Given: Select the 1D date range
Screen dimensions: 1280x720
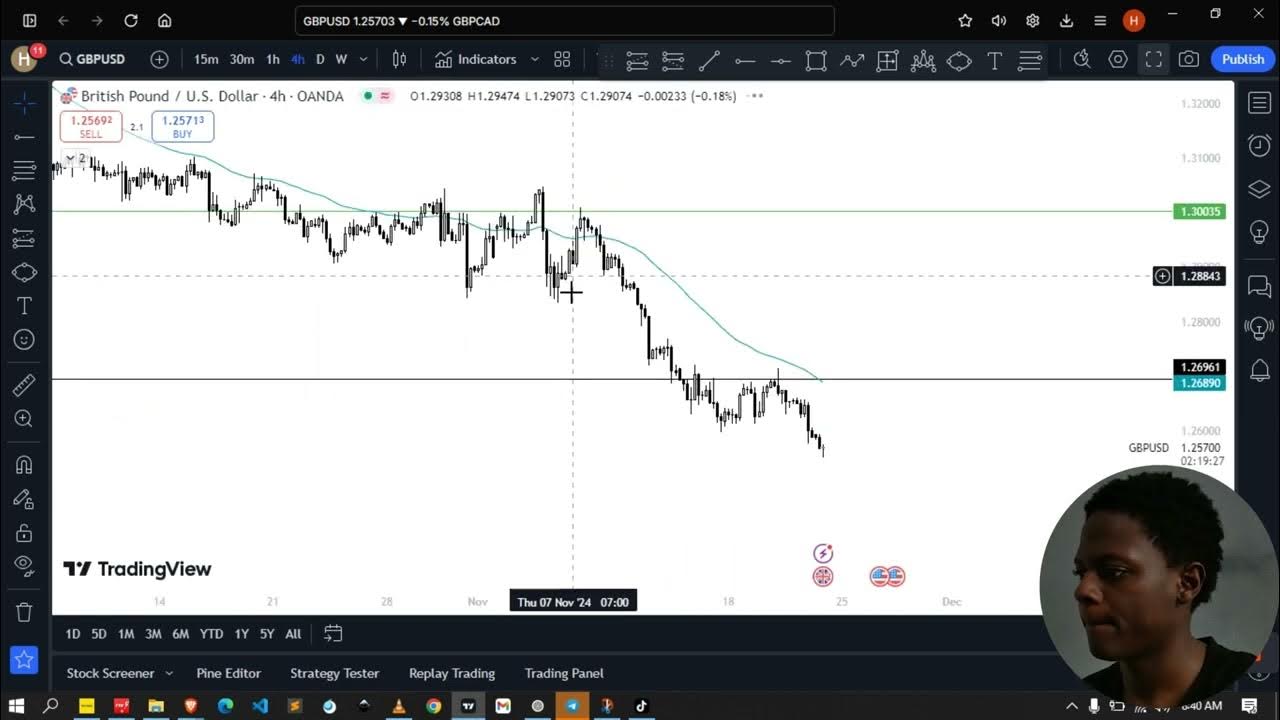Looking at the screenshot, I should 73,634.
